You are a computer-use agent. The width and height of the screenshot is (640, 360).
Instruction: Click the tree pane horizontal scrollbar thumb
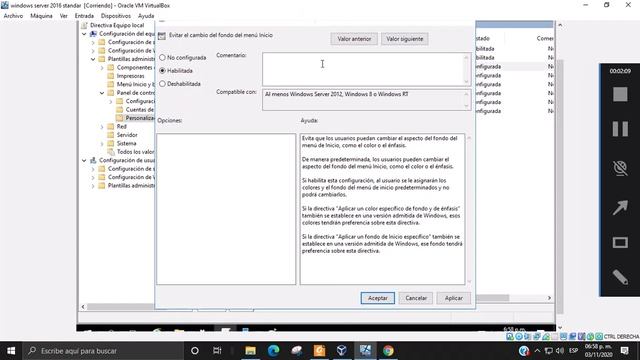point(121,307)
